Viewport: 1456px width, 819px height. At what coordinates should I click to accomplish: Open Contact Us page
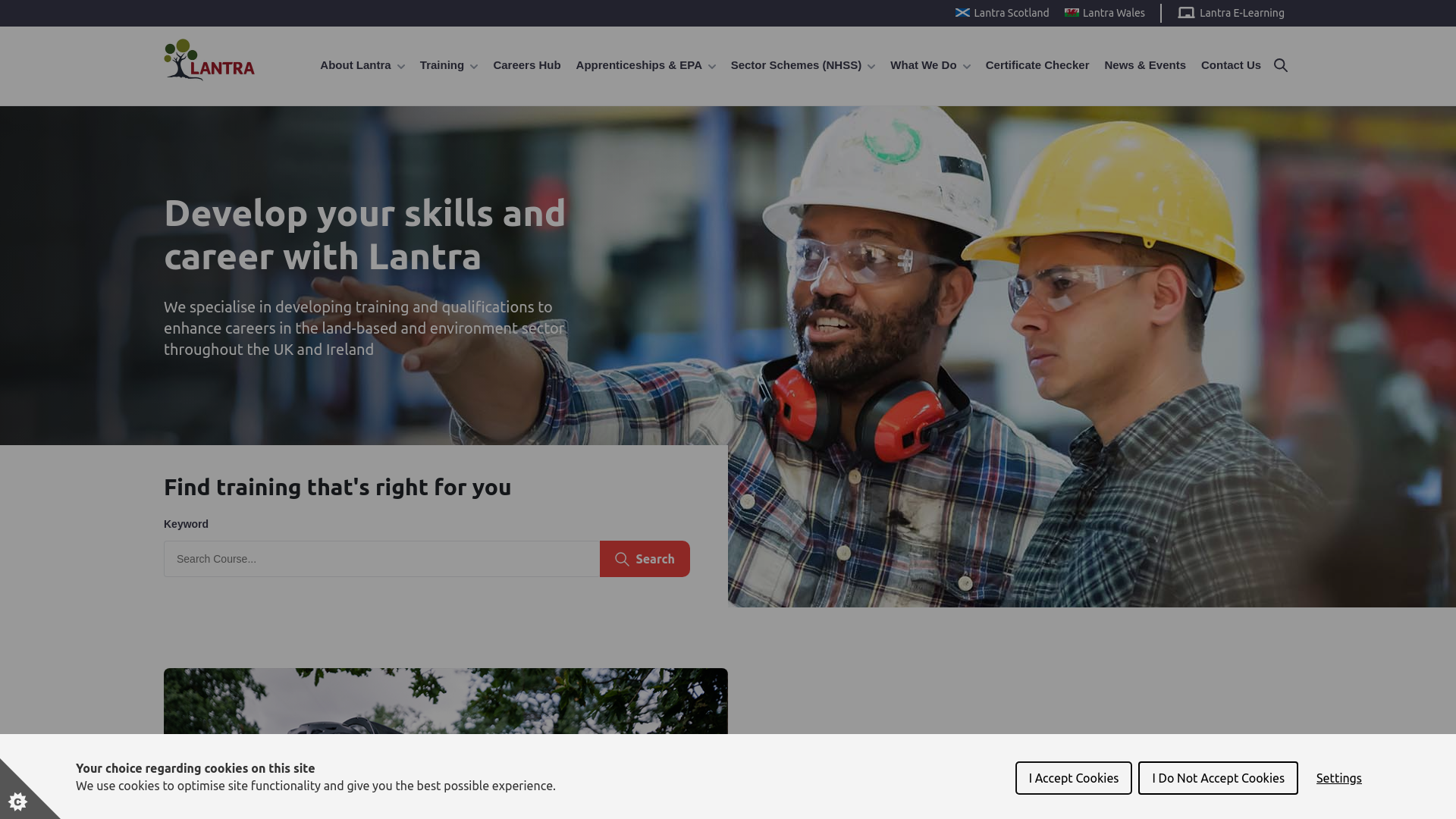click(1231, 65)
